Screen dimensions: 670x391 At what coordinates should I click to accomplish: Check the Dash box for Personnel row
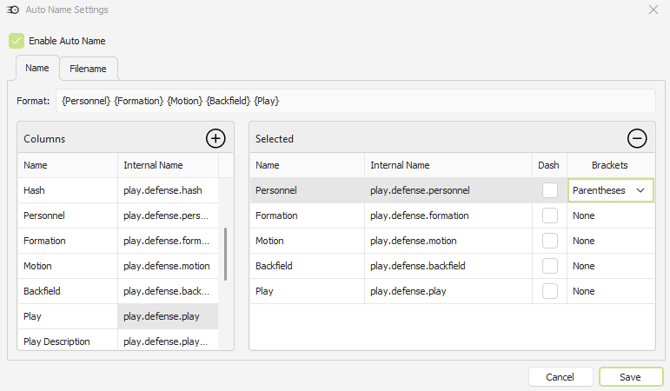tap(550, 190)
